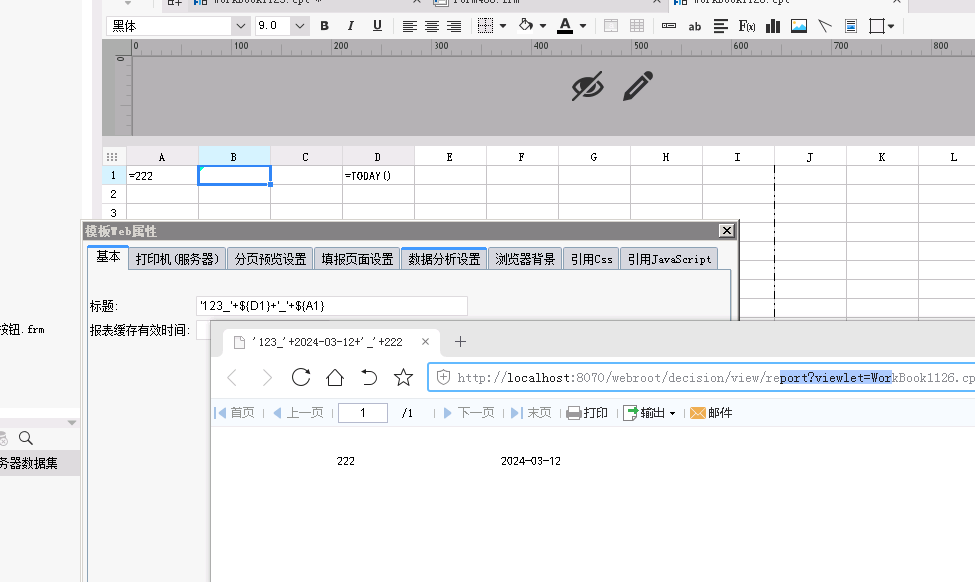
Task: Open the insert formula F(x) tool
Action: [x=747, y=26]
